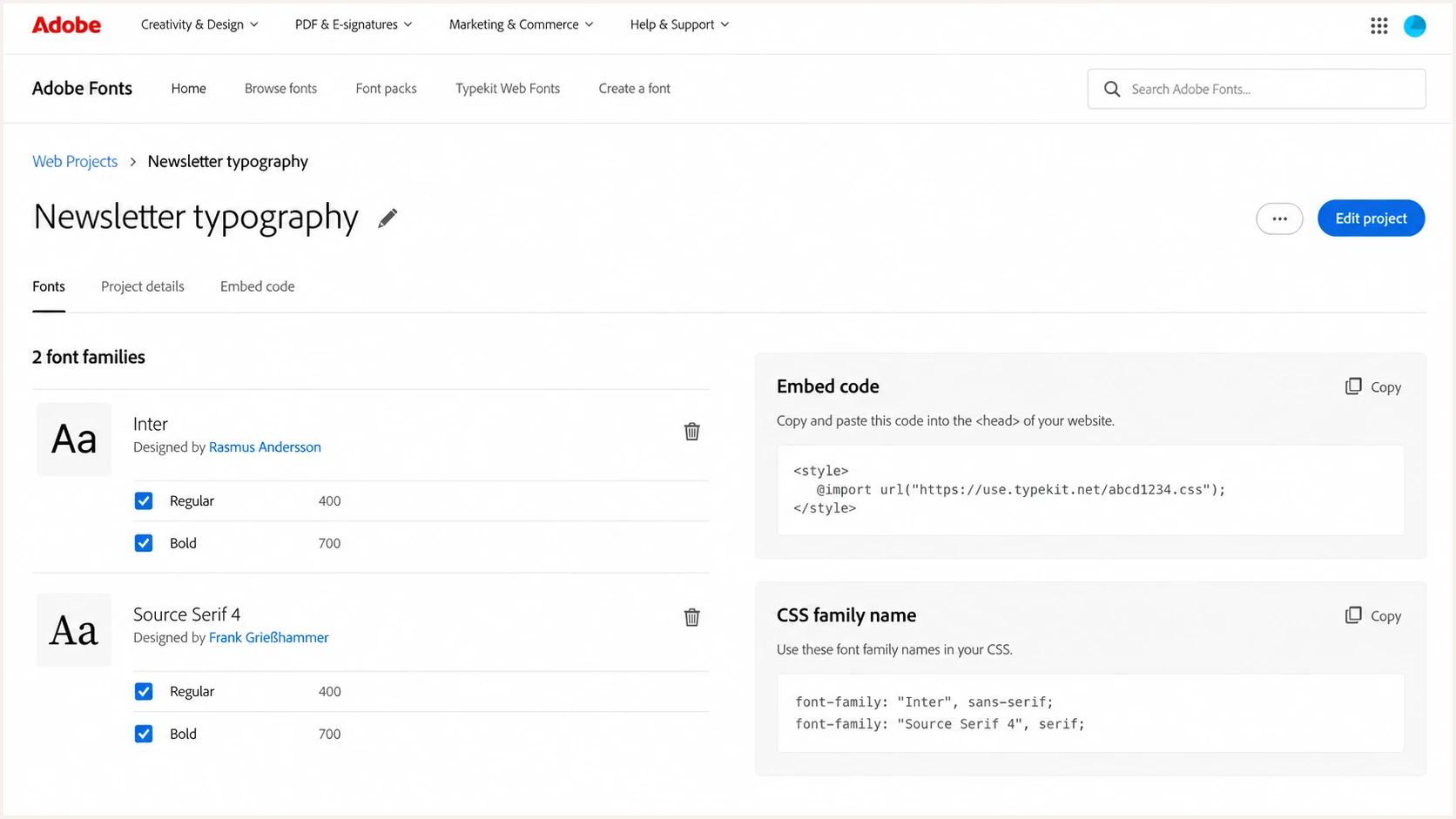This screenshot has height=819, width=1456.
Task: Click the 2 font families heading
Action: pyautogui.click(x=89, y=357)
